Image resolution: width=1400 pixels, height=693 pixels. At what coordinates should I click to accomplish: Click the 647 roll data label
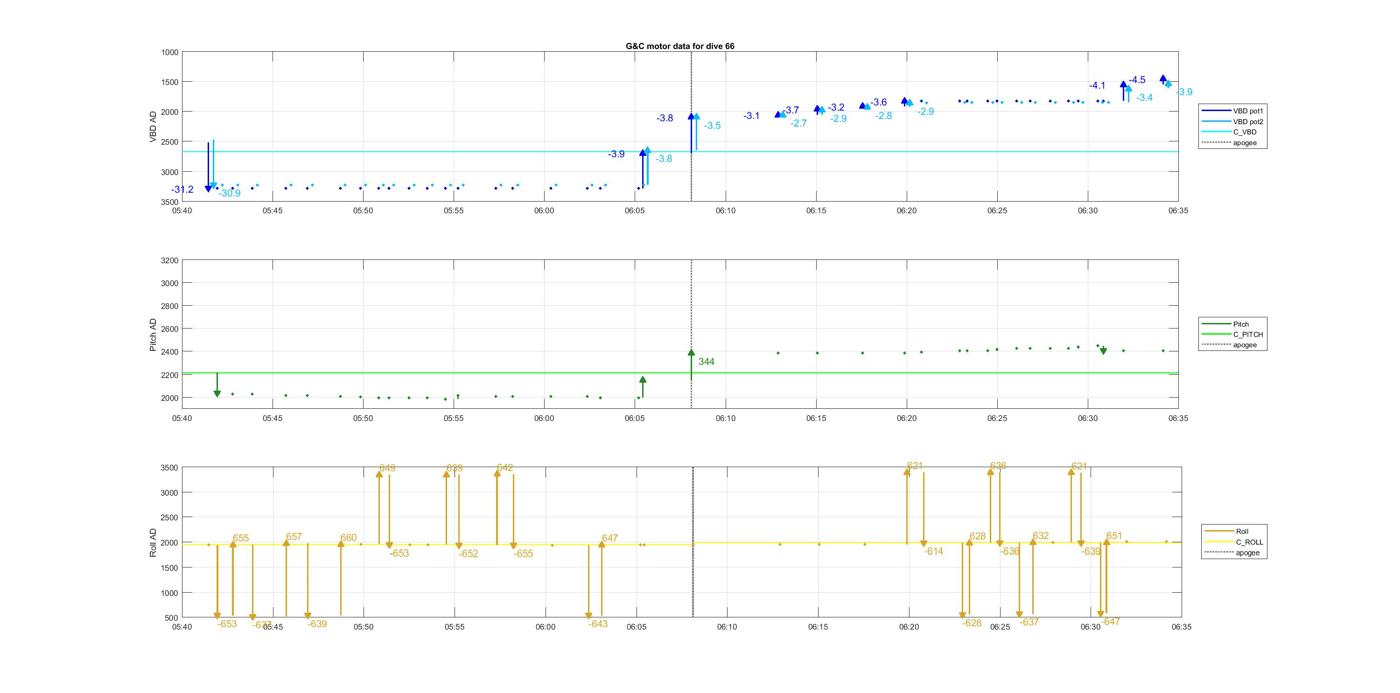tap(609, 539)
